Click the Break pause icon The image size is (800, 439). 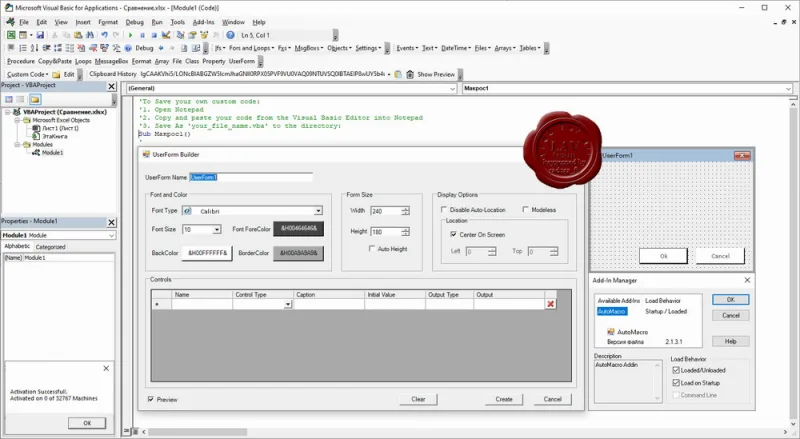[x=142, y=35]
